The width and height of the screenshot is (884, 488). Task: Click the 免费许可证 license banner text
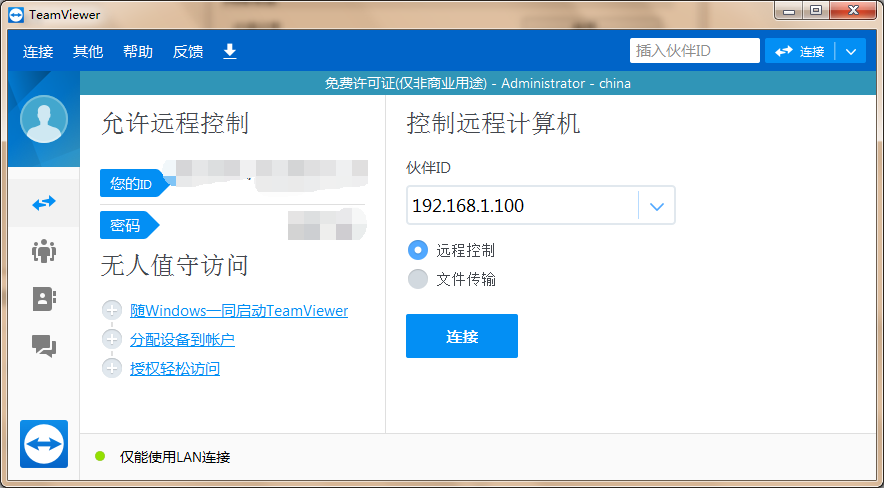click(478, 83)
